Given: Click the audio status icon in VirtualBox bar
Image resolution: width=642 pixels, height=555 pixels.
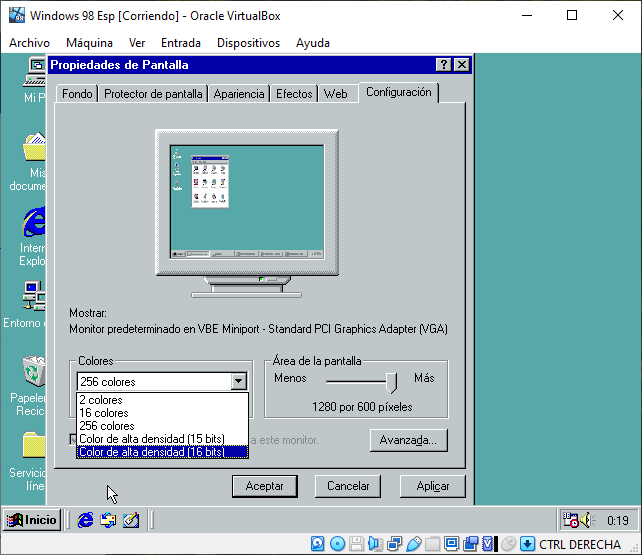Looking at the screenshot, I should pyautogui.click(x=375, y=544).
